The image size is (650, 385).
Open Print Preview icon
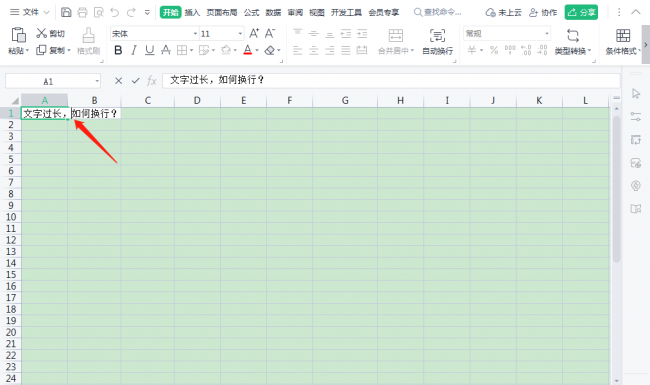pos(99,12)
